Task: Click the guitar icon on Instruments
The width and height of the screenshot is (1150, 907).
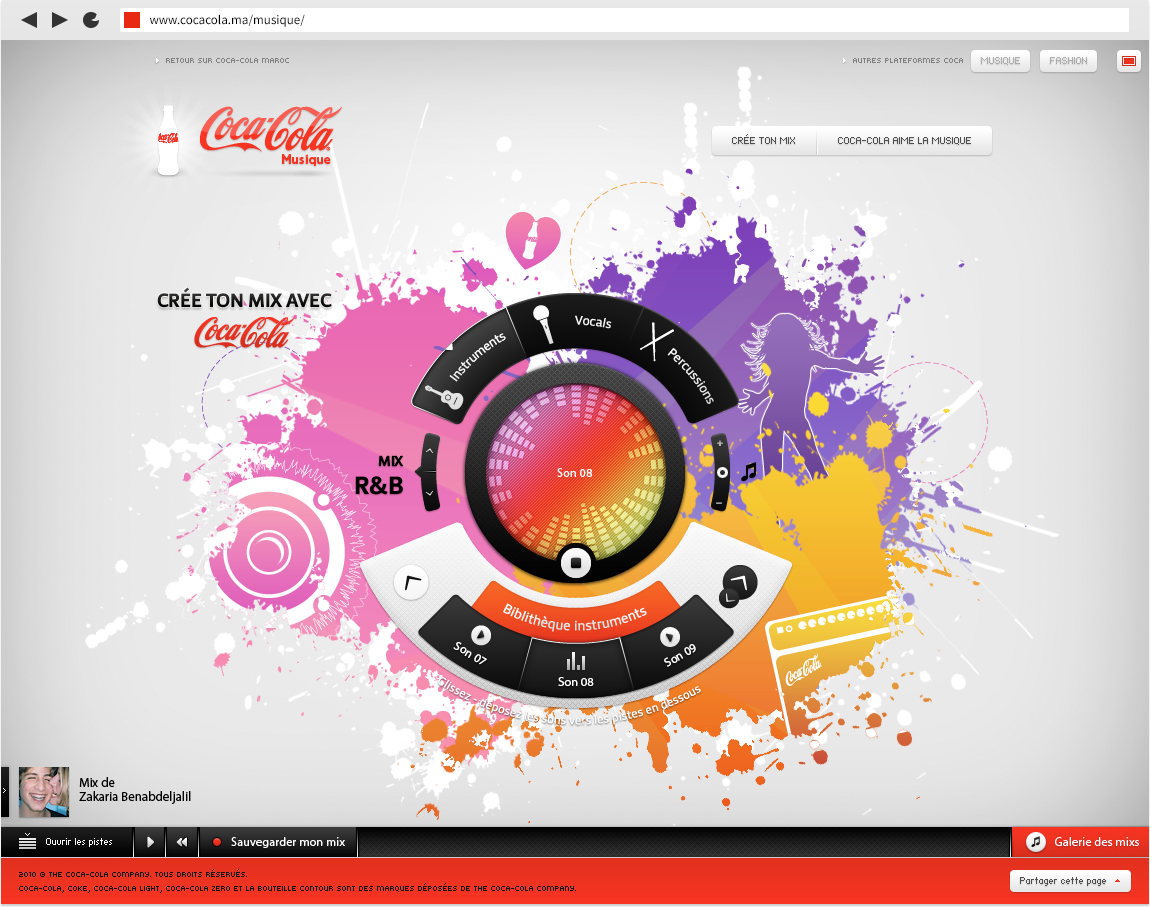Action: click(x=443, y=397)
